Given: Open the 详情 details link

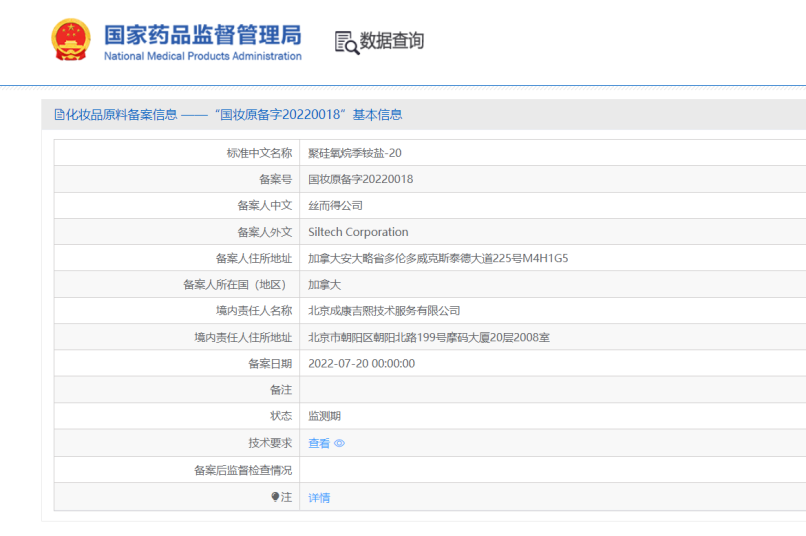Looking at the screenshot, I should (318, 497).
